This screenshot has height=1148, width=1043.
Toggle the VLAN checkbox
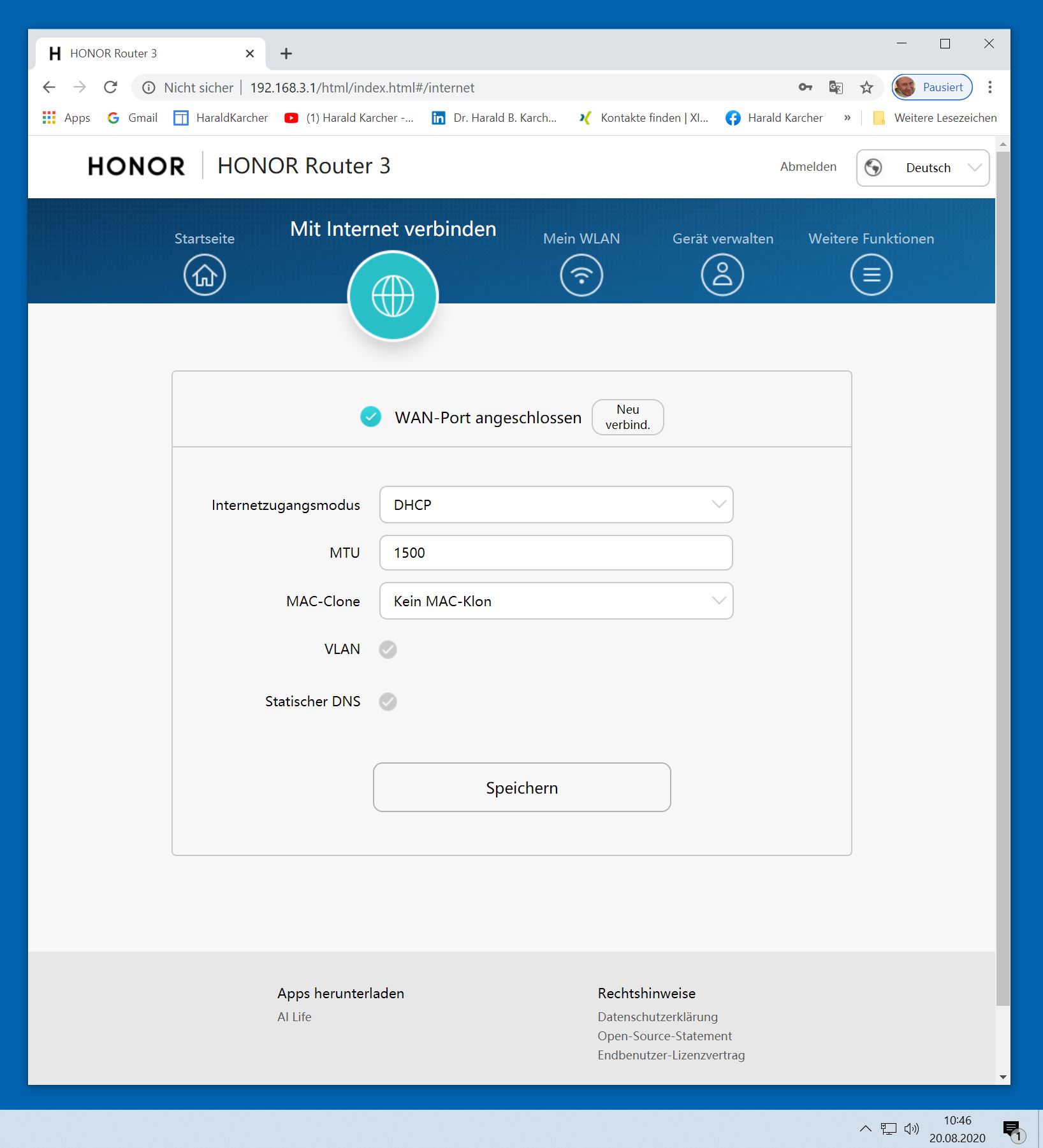(388, 650)
